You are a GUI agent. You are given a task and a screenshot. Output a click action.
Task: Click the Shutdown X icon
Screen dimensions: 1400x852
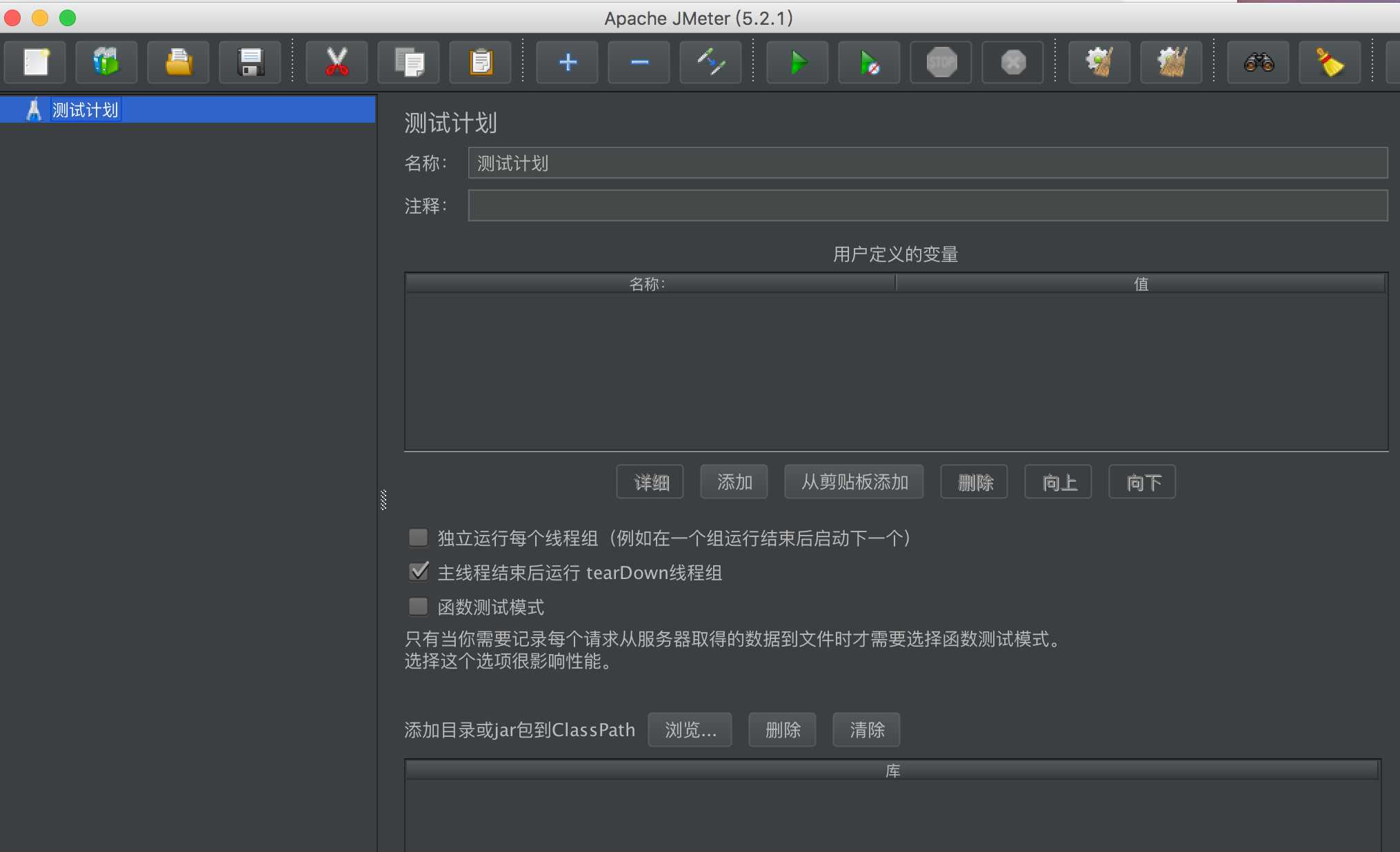pyautogui.click(x=1012, y=63)
